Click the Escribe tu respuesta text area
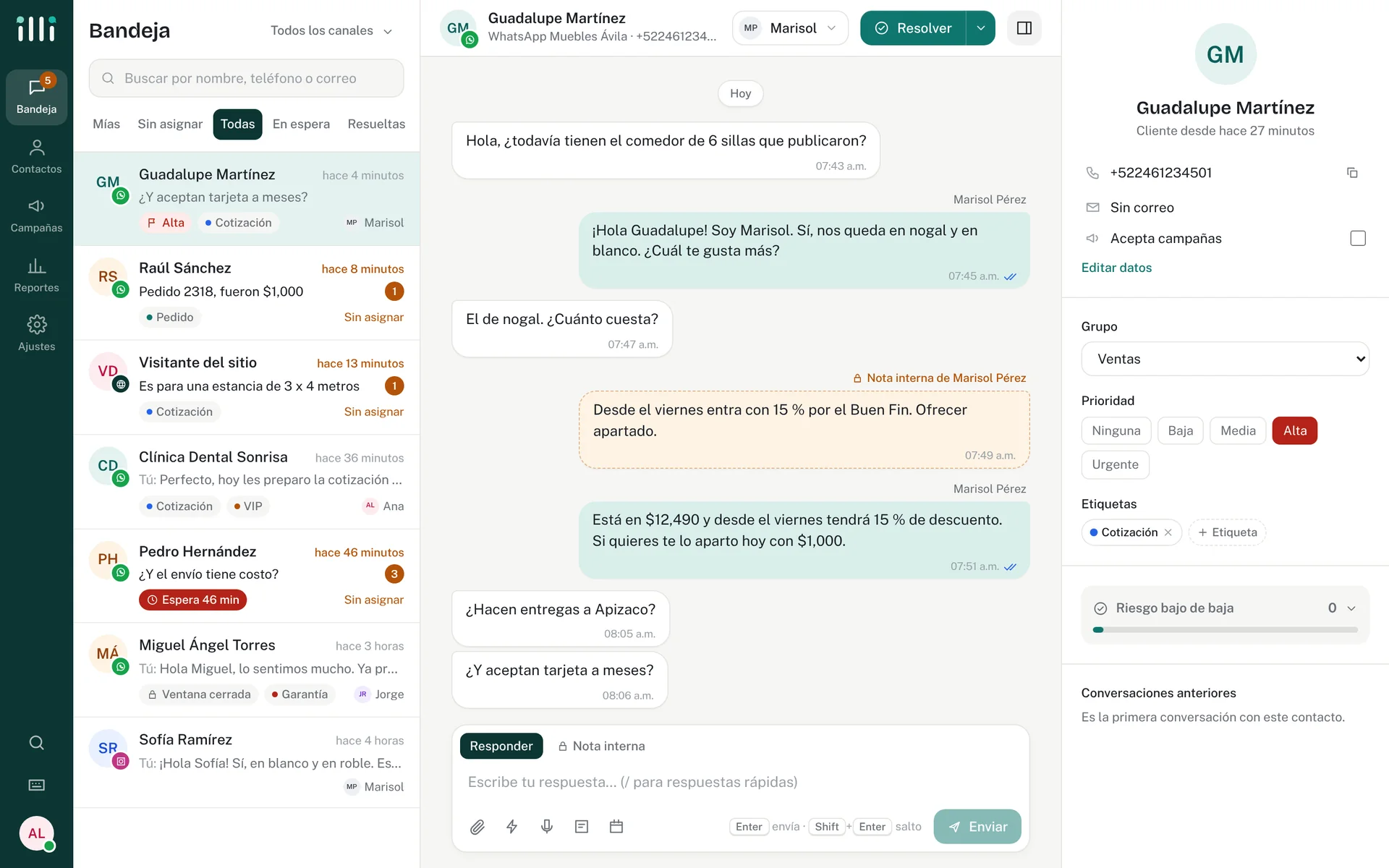Image resolution: width=1389 pixels, height=868 pixels. [740, 782]
